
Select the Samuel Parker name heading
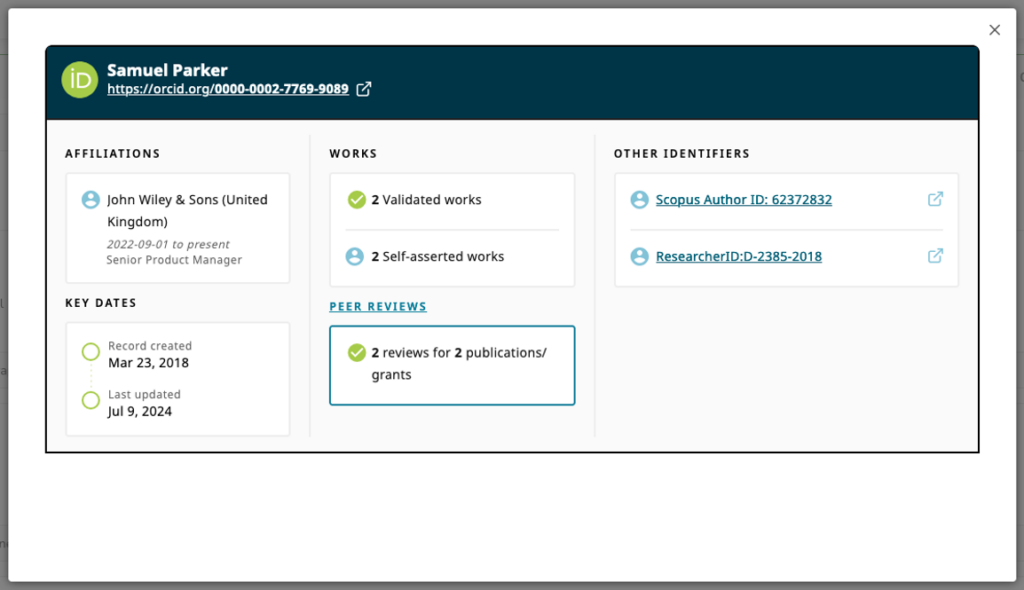click(x=167, y=70)
